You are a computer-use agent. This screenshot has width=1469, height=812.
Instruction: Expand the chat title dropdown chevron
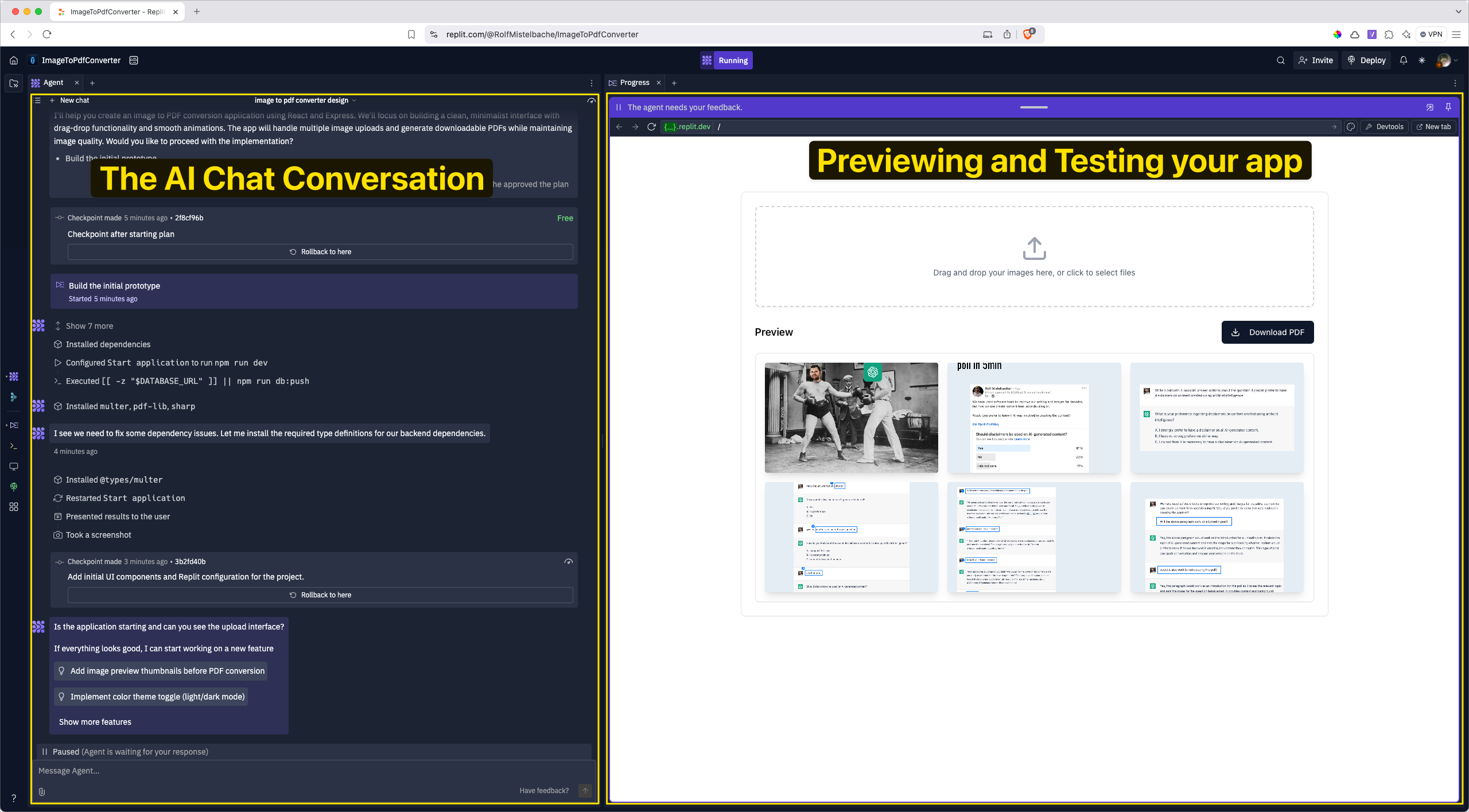click(354, 100)
